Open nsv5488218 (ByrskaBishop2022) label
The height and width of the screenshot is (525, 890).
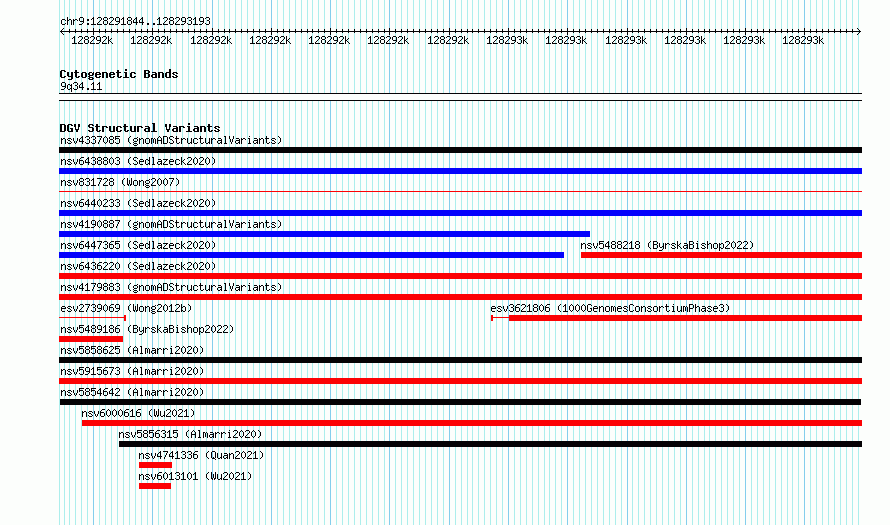tap(667, 245)
